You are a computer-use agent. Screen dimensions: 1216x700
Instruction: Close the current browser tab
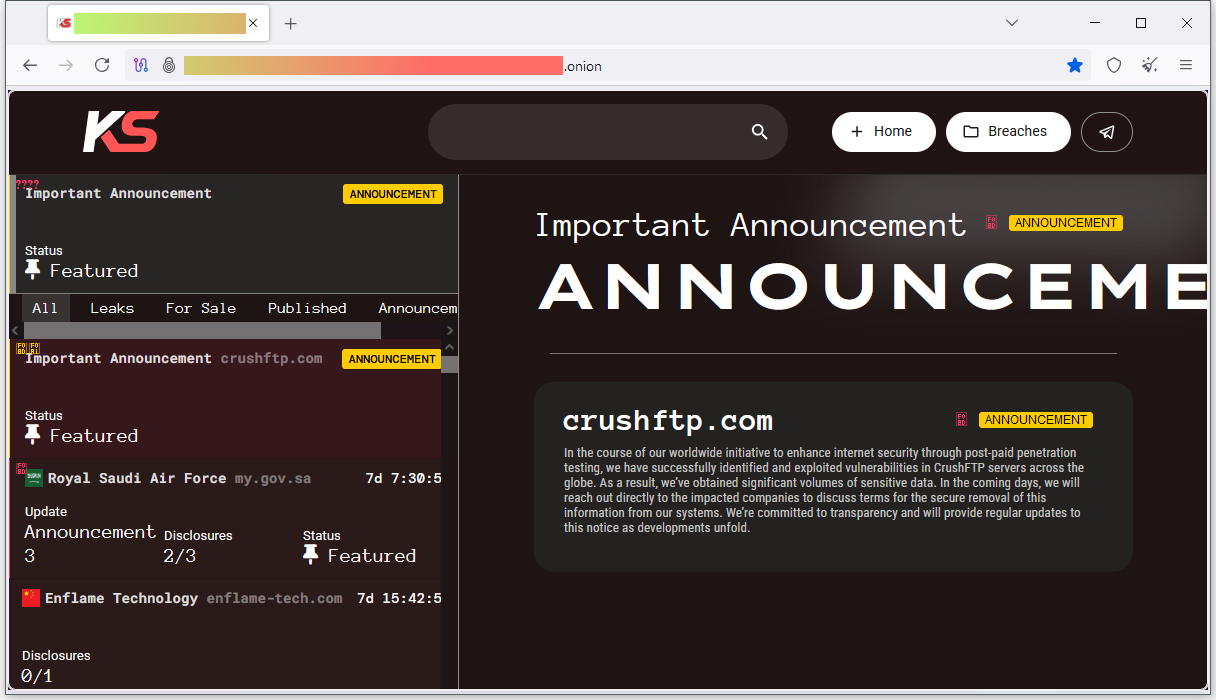[x=253, y=23]
